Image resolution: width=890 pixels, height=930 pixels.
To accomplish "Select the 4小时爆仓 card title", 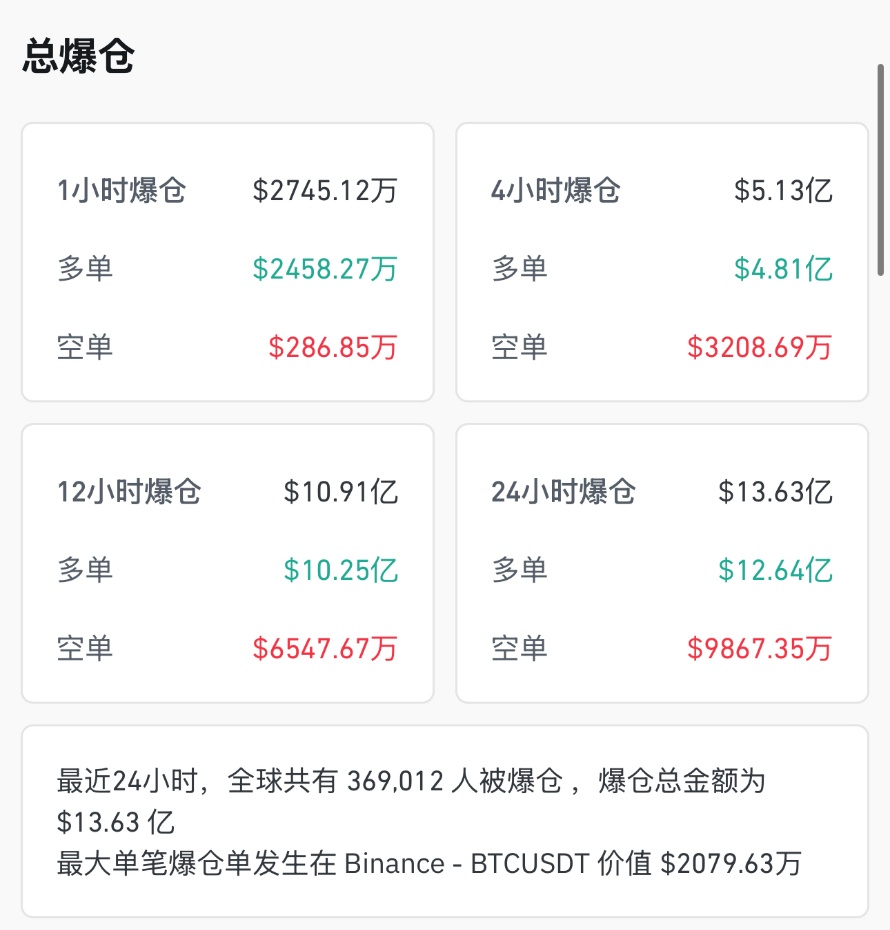I will (556, 190).
